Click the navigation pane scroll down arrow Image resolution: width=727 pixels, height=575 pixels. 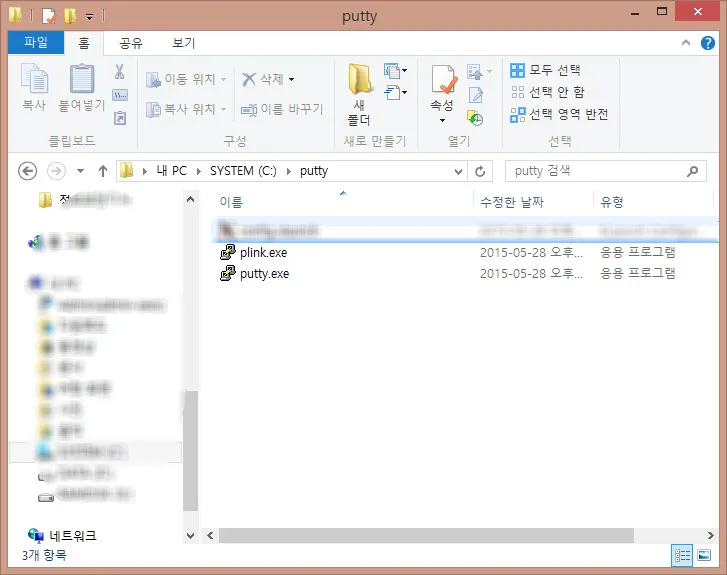click(x=190, y=536)
